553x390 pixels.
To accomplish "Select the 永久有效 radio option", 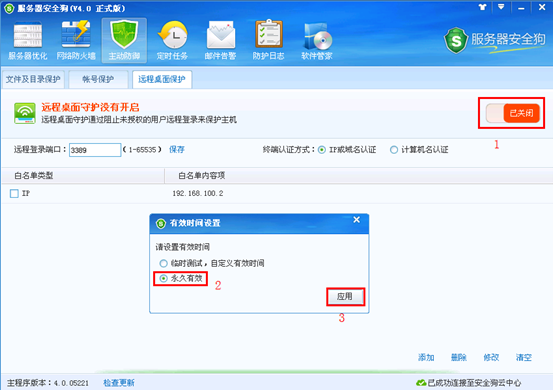I will 163,279.
